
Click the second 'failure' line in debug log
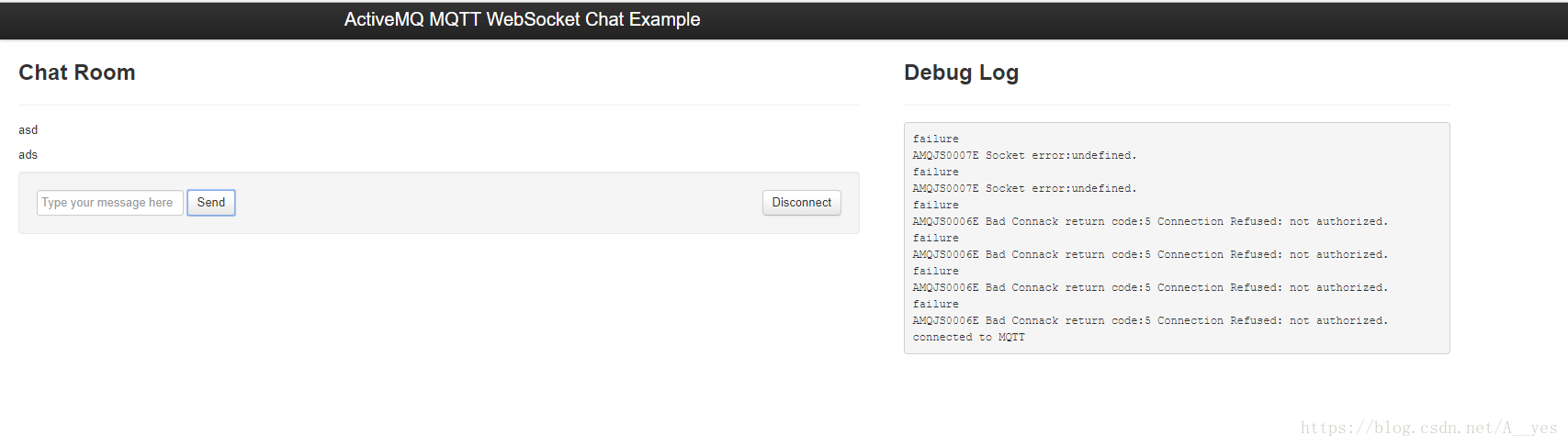point(935,173)
